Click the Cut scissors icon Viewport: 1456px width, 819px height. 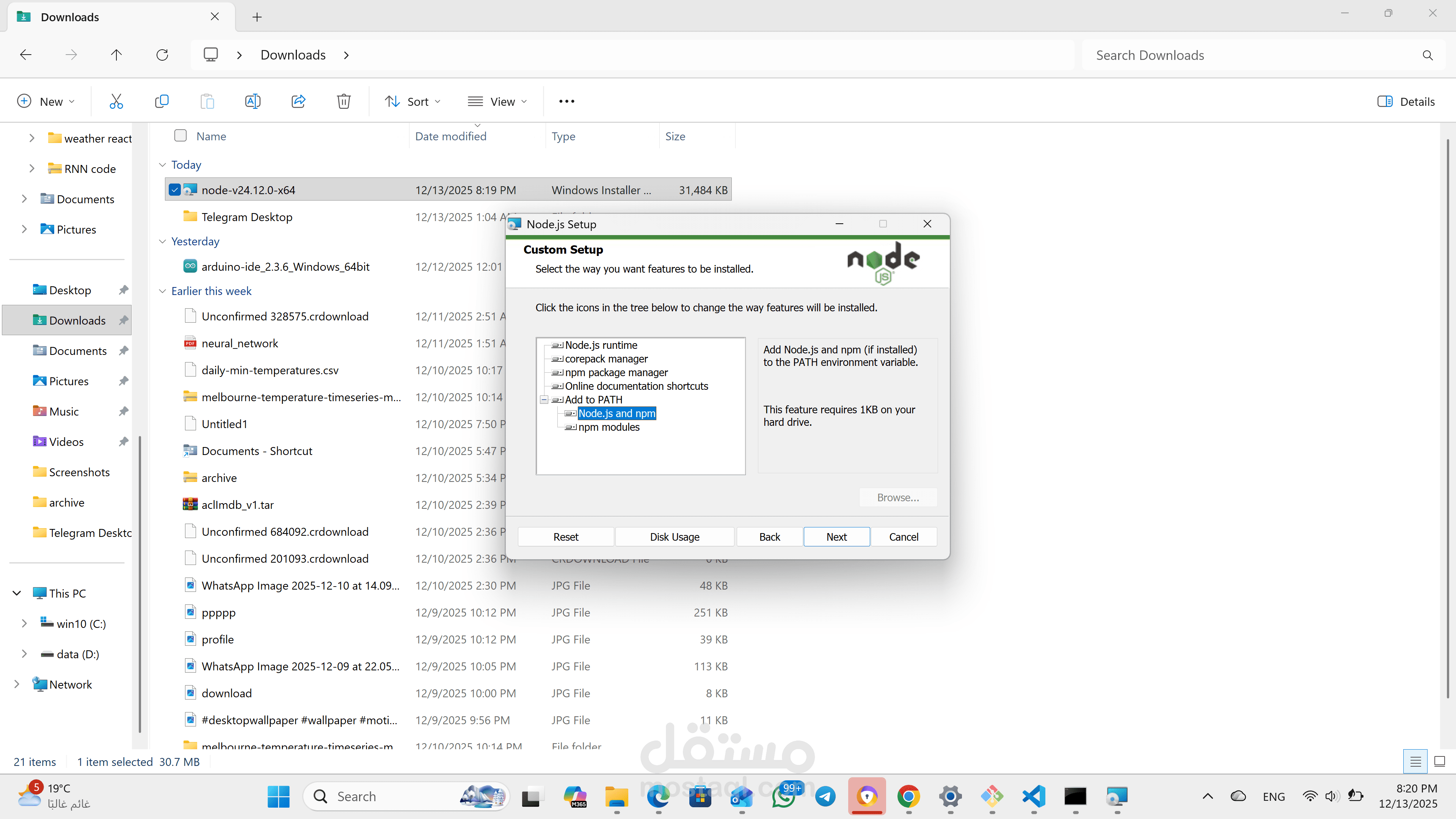(116, 101)
